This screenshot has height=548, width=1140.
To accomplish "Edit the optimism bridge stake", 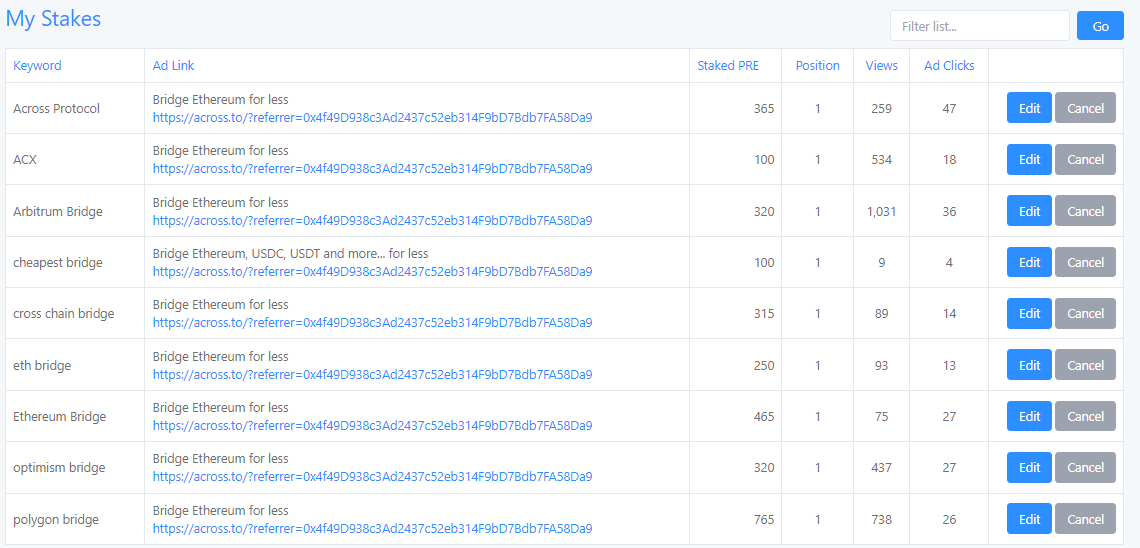I will [x=1029, y=467].
